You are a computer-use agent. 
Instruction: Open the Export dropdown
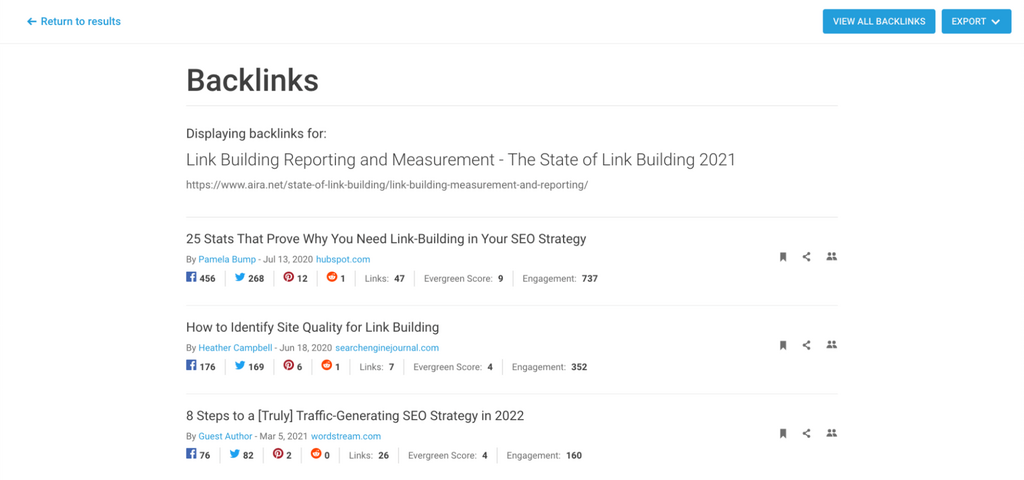click(976, 21)
